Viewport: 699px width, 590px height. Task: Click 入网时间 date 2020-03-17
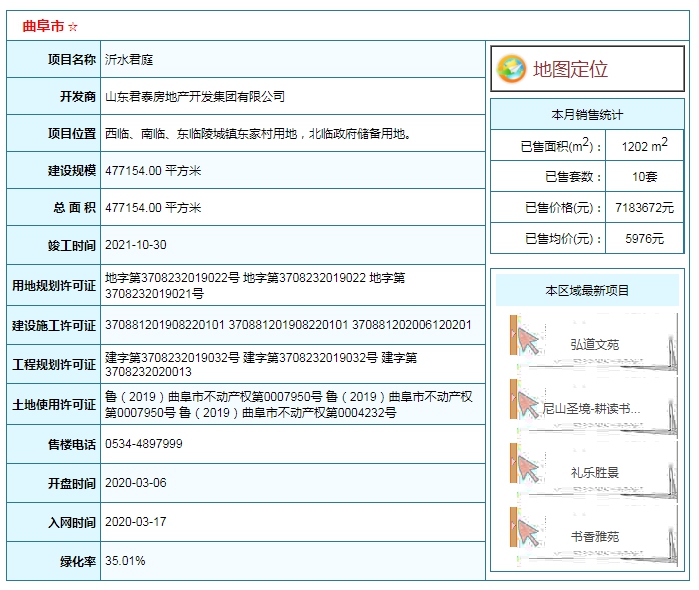136,522
